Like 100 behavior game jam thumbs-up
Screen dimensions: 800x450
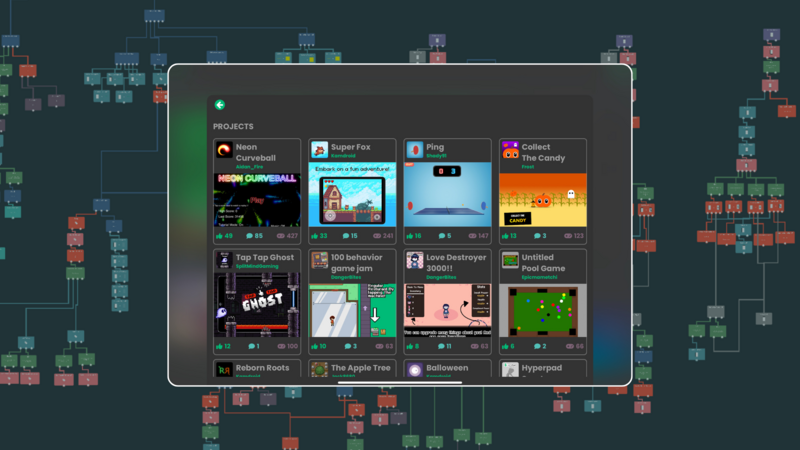tap(315, 346)
